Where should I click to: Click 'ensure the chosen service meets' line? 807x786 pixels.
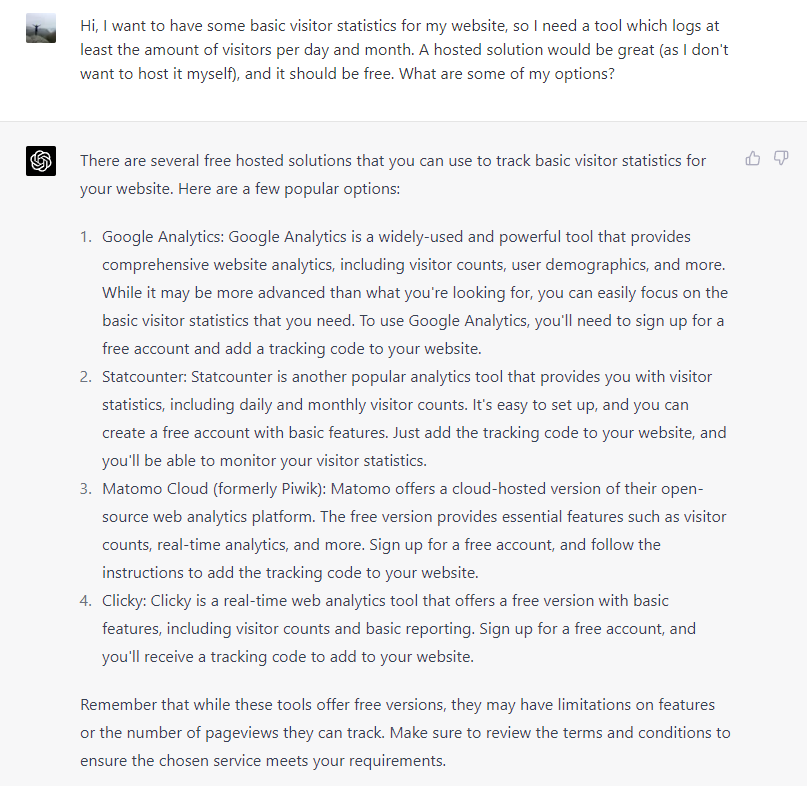coord(263,761)
